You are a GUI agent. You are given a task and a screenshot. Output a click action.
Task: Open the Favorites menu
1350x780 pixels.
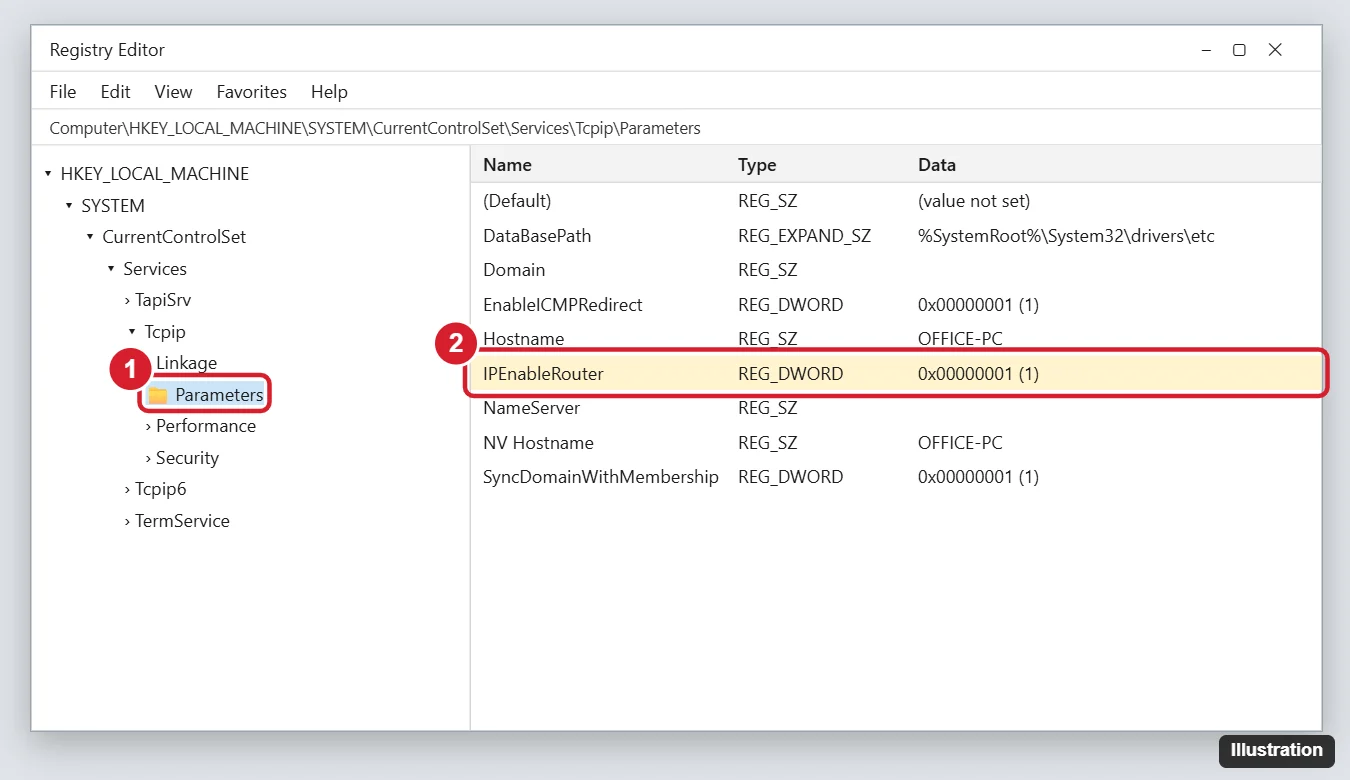[x=251, y=91]
